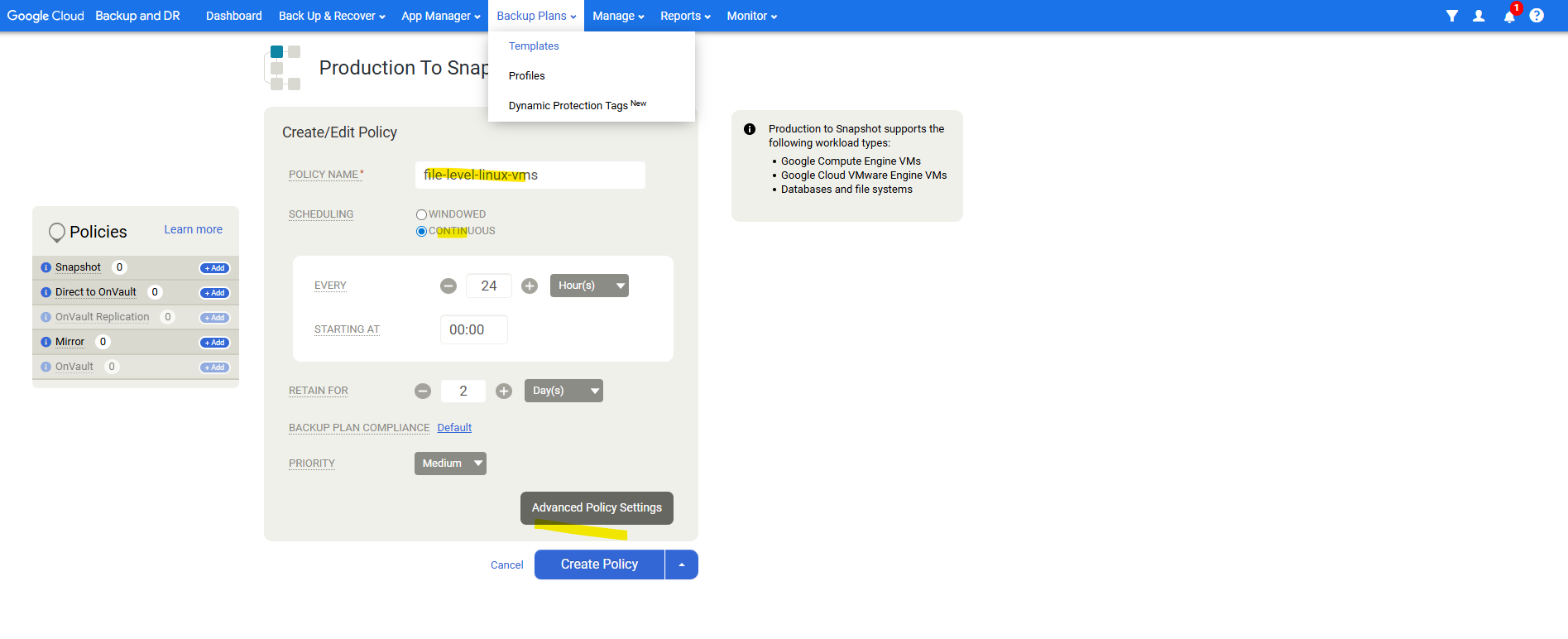This screenshot has height=639, width=1568.
Task: Click the OnVault Replication info icon
Action: click(46, 317)
